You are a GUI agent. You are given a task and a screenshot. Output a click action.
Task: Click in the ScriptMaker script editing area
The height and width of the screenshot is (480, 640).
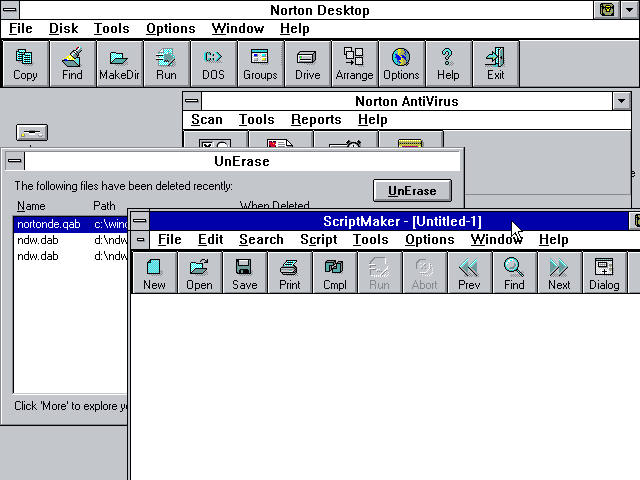pos(385,387)
